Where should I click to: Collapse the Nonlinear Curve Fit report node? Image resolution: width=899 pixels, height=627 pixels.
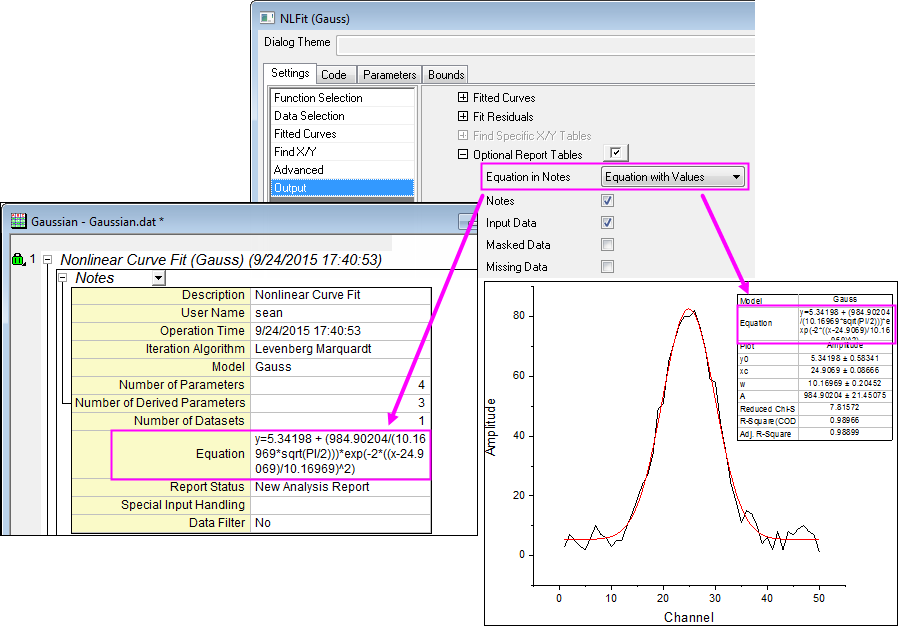(48, 260)
